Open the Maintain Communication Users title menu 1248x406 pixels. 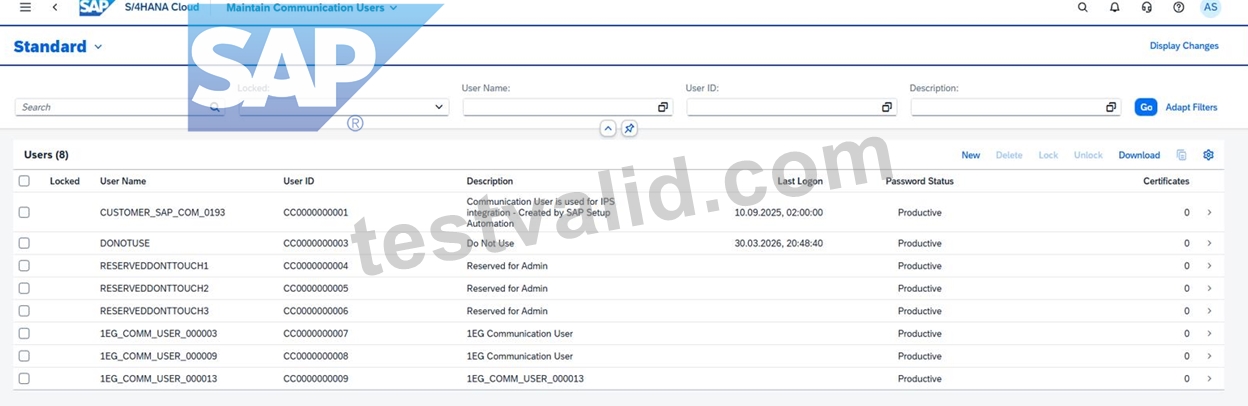pos(311,7)
